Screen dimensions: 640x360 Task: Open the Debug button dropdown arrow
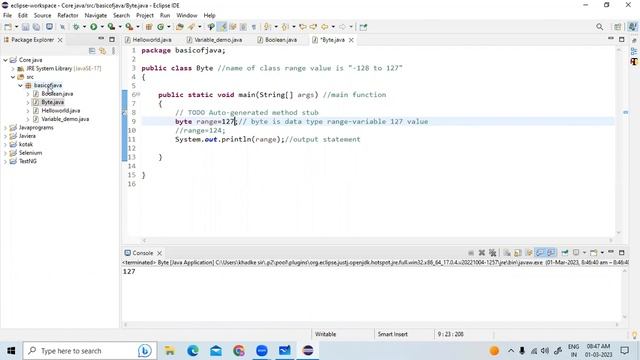(x=84, y=27)
